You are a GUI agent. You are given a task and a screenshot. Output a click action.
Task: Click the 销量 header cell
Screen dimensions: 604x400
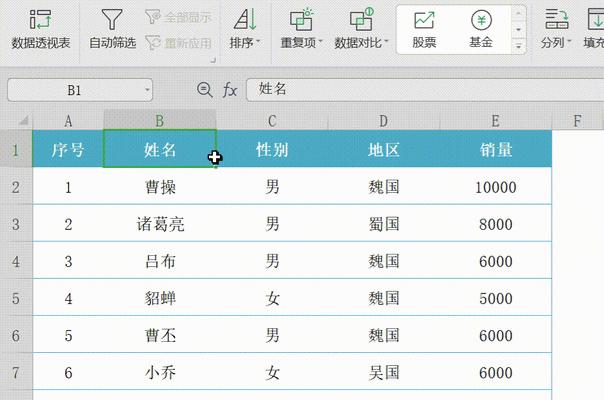click(496, 150)
